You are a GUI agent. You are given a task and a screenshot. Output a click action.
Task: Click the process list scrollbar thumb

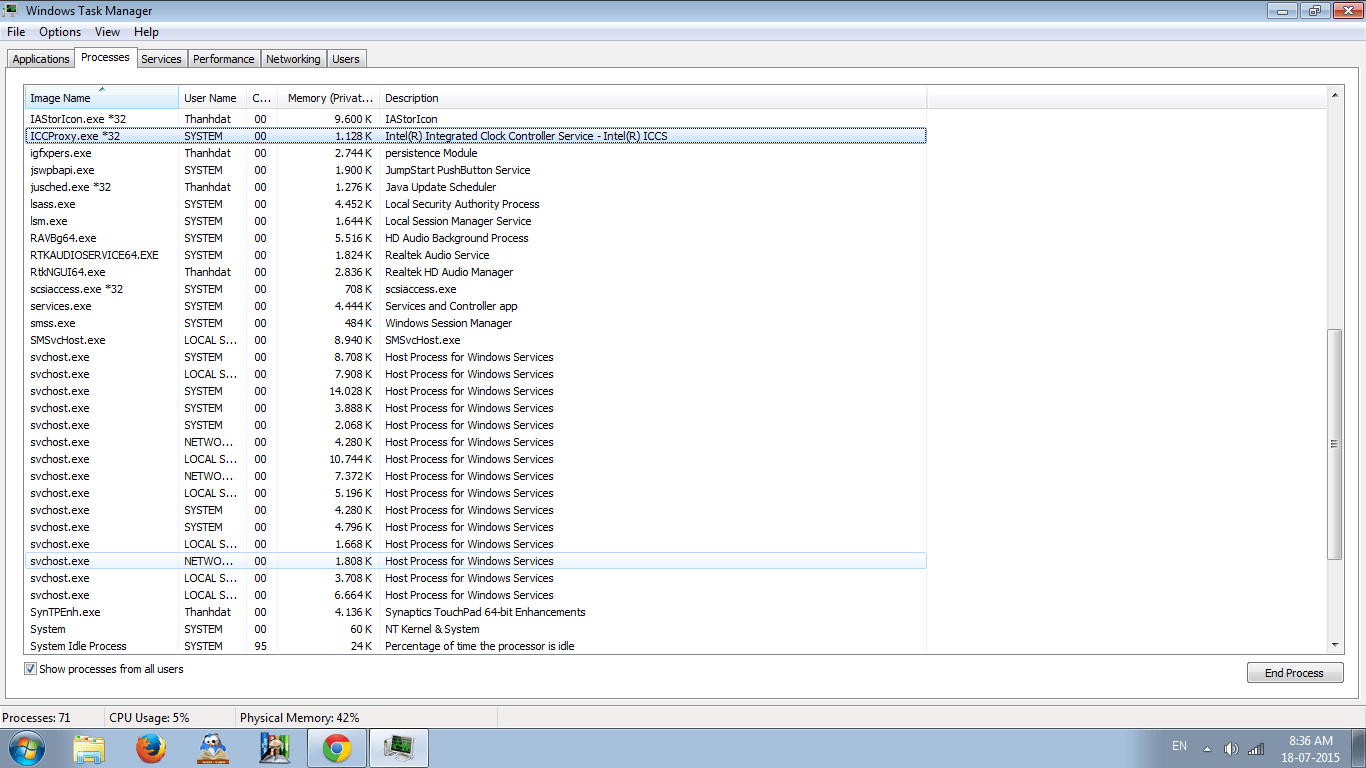[1335, 444]
